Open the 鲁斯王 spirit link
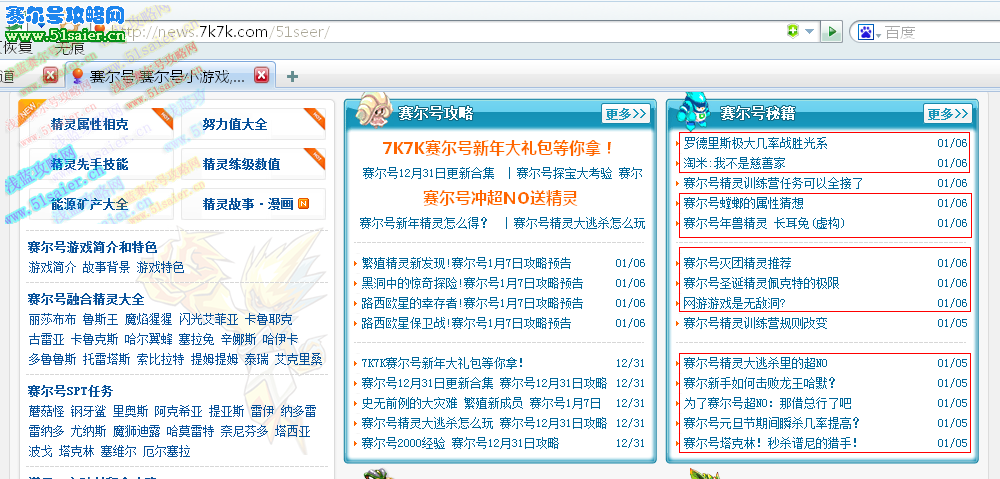 (x=100, y=320)
